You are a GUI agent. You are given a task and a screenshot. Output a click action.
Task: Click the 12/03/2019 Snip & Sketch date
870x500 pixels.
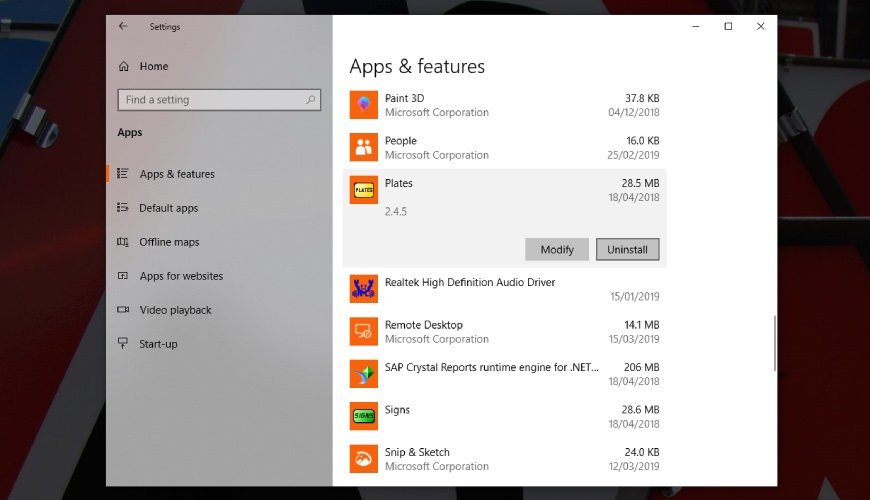(x=634, y=467)
